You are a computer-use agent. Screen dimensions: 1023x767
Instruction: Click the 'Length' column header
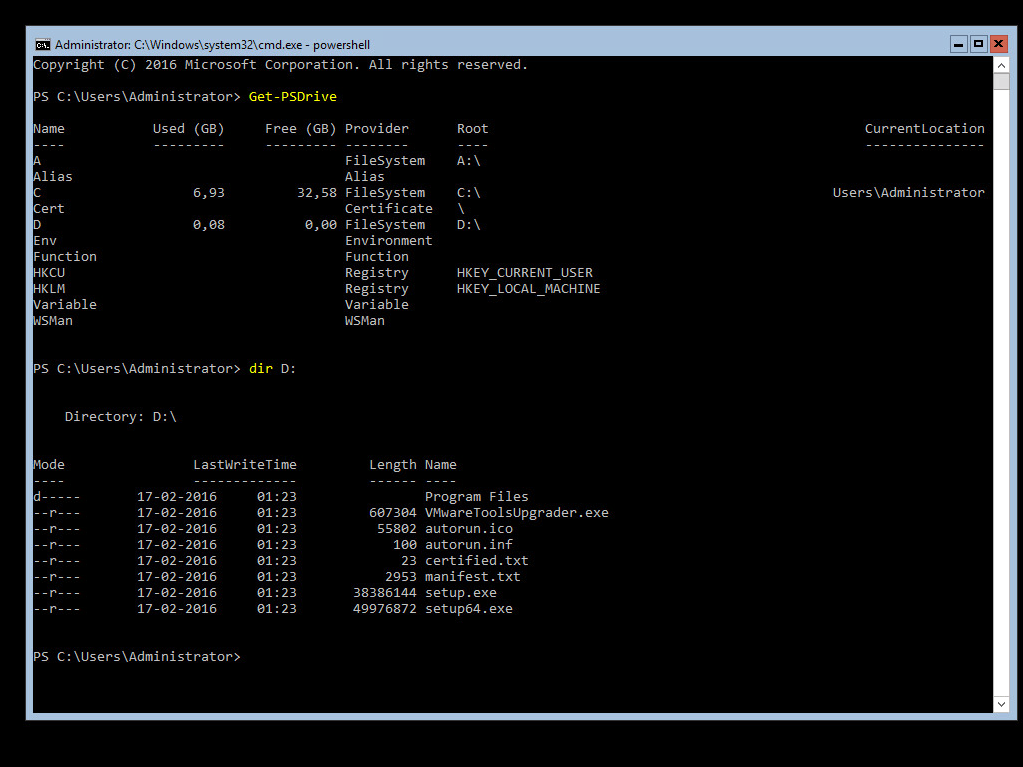393,464
